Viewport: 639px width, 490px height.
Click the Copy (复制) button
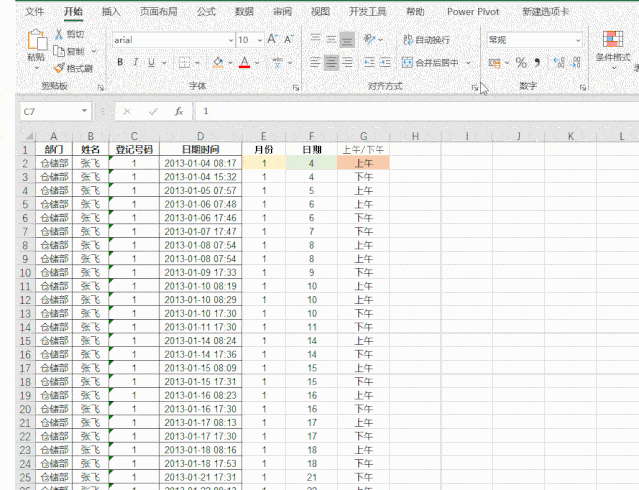point(70,51)
